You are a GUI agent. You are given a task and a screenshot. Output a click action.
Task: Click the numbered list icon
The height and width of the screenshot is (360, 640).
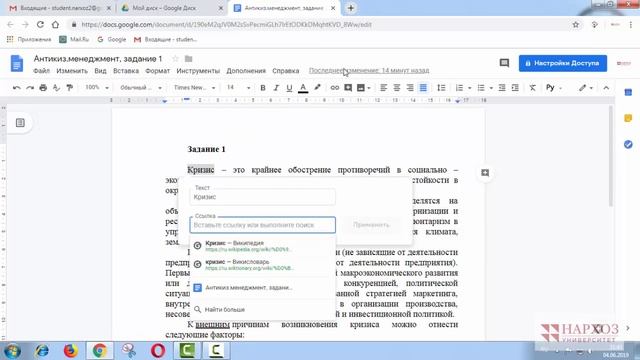pyautogui.click(x=459, y=88)
